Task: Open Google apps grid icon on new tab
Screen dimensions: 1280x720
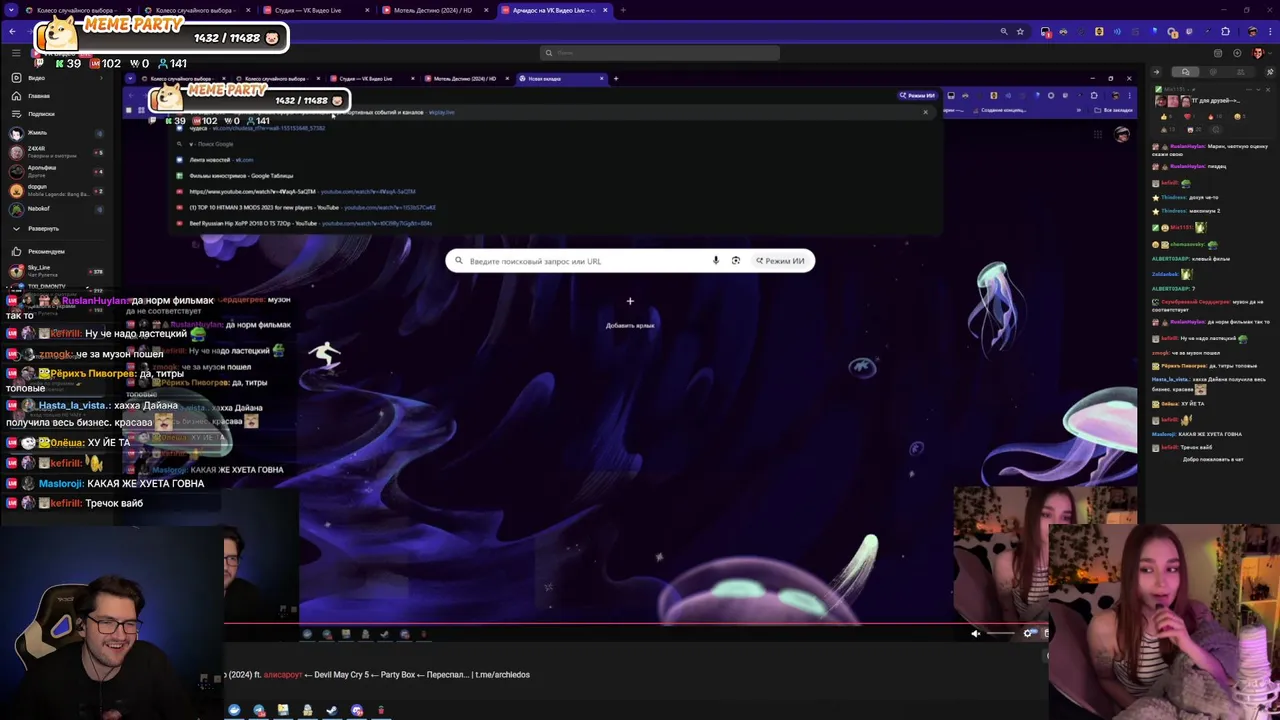Action: point(1097,134)
